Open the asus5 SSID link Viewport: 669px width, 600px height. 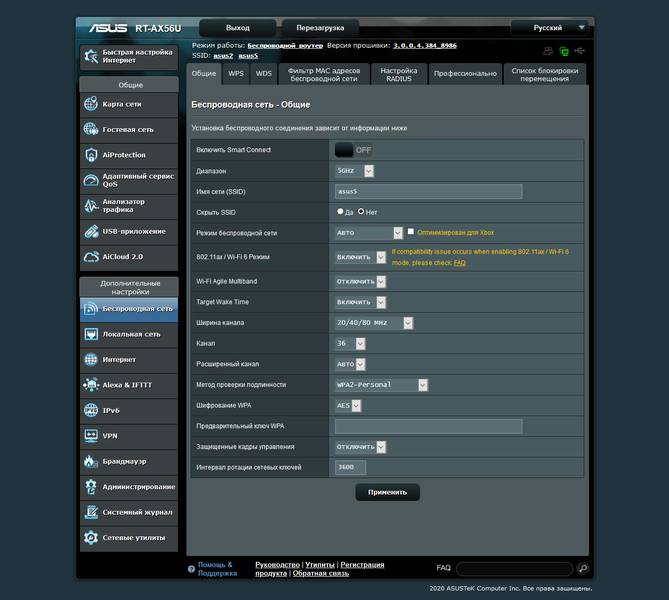[248, 56]
